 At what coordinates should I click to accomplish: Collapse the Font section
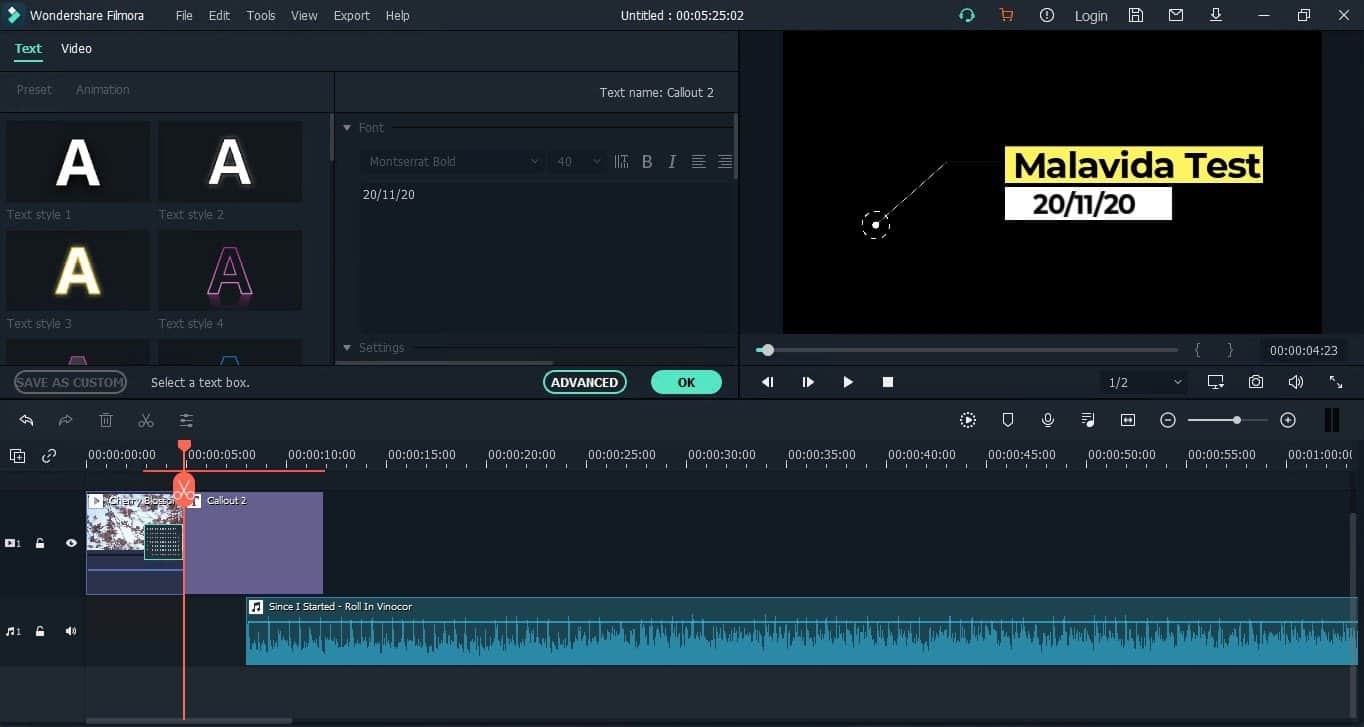pyautogui.click(x=348, y=128)
